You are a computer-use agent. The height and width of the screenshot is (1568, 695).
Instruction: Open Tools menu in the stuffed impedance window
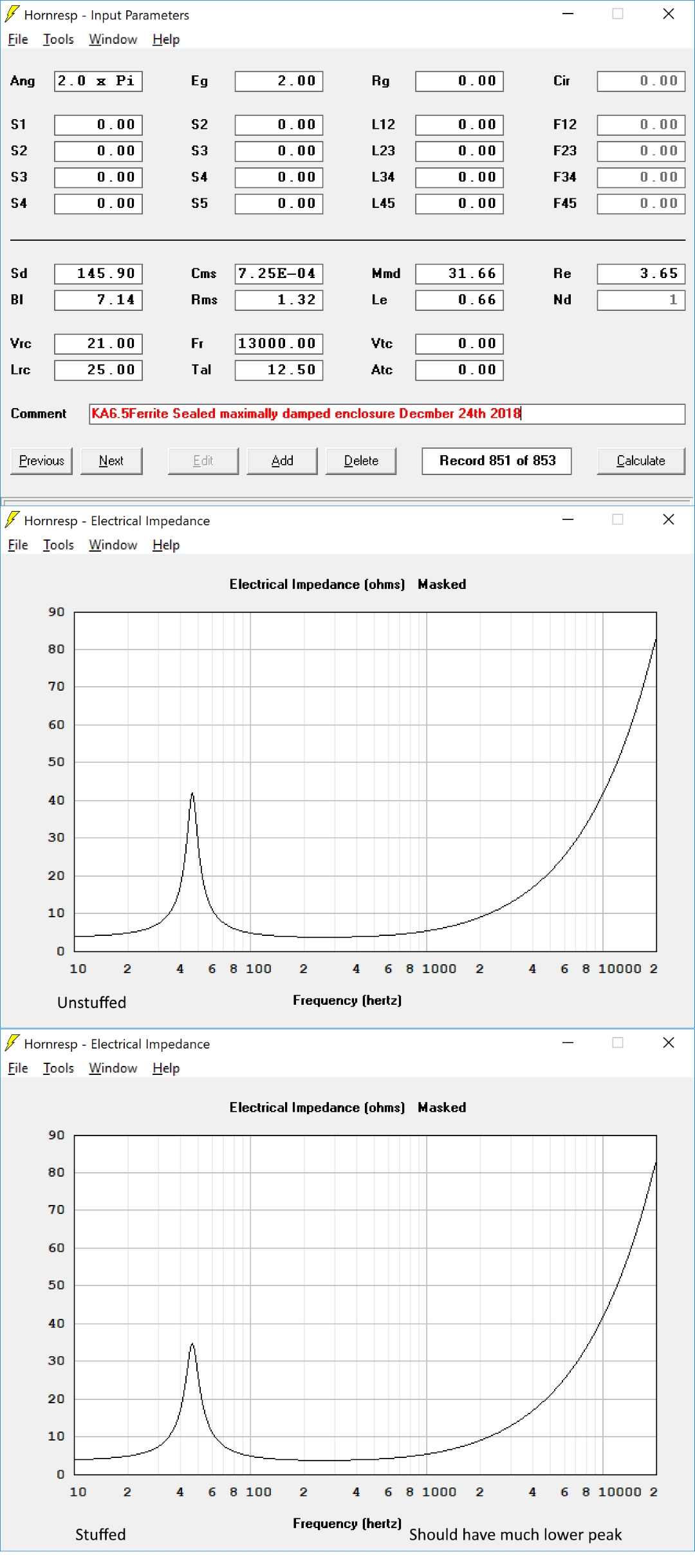click(59, 1069)
